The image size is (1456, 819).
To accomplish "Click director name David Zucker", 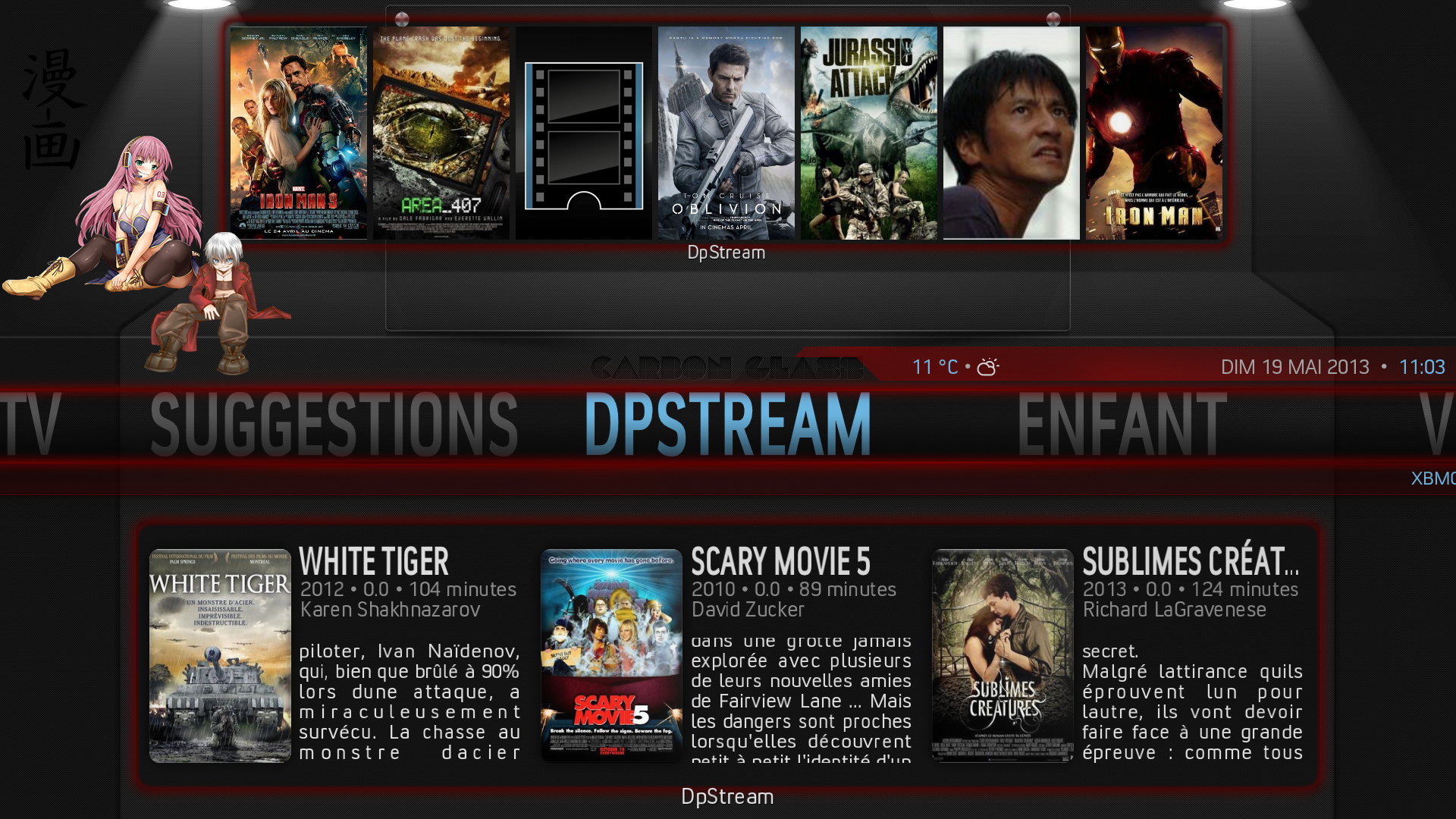I will [x=748, y=610].
